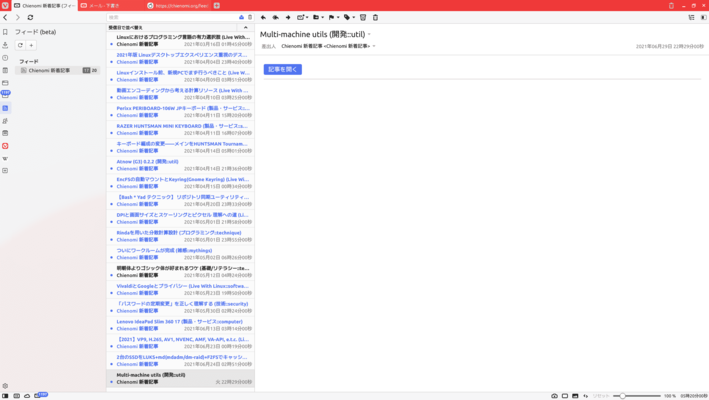Toggle panel visibility in status bar
Image resolution: width=709 pixels, height=400 pixels.
coord(5,396)
